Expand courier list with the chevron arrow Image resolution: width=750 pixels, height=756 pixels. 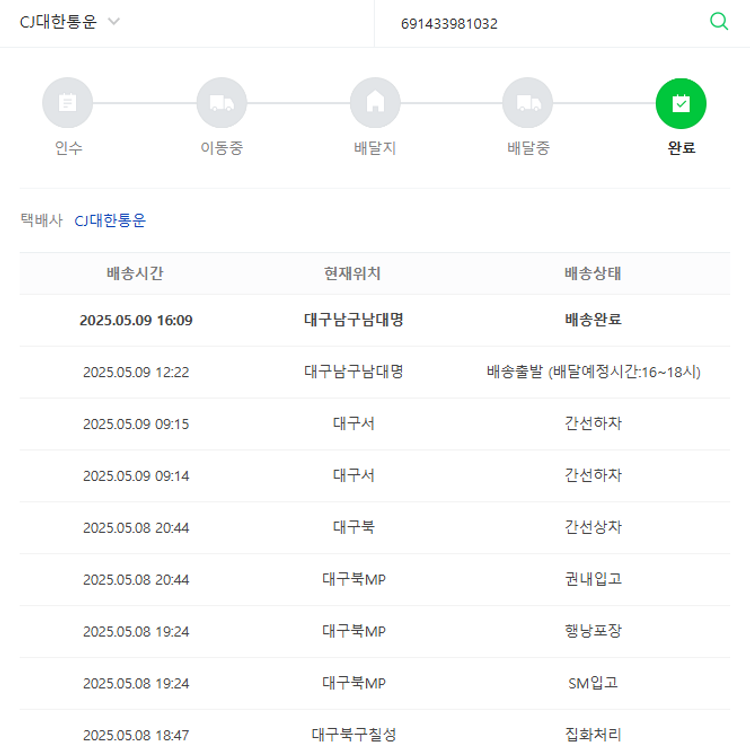point(113,22)
